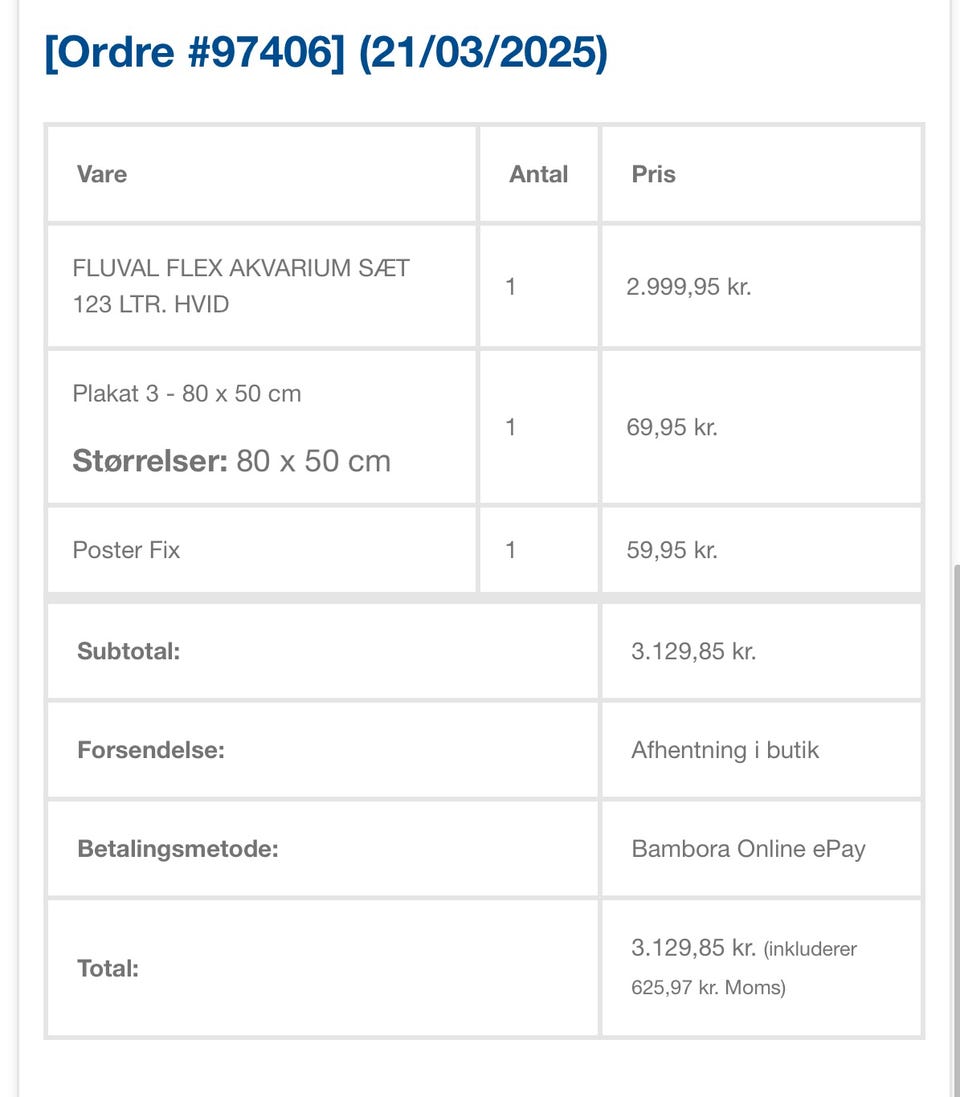
Task: Click the Forsendelse label
Action: 150,750
